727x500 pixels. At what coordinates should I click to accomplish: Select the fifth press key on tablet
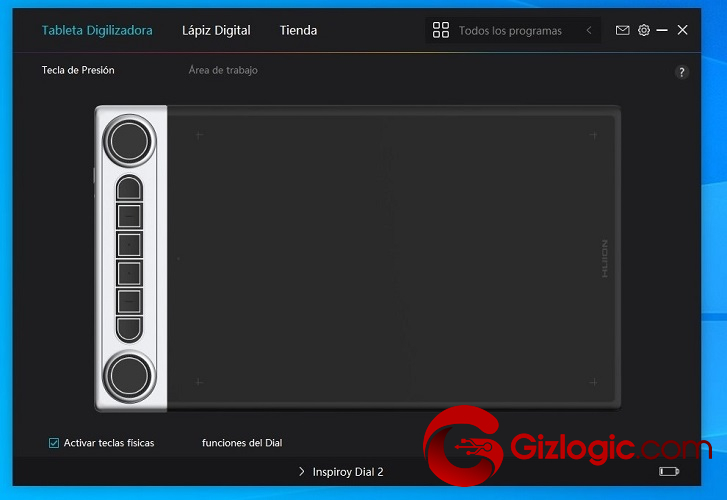[129, 301]
